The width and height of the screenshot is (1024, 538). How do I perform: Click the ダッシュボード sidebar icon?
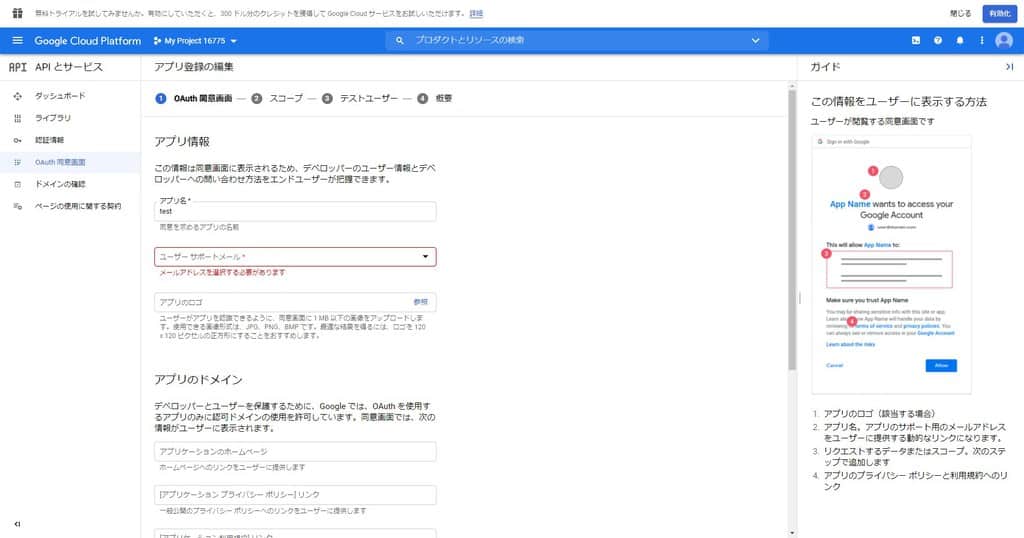18,96
